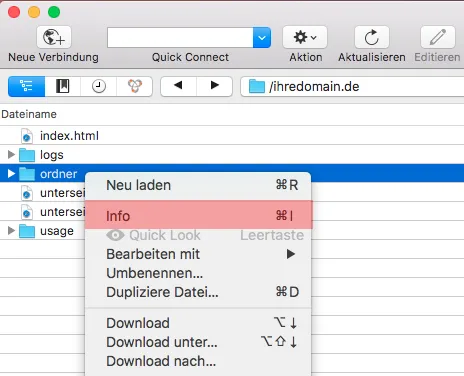Choose Download unter… in the menu
The image size is (464, 376).
pos(198,342)
